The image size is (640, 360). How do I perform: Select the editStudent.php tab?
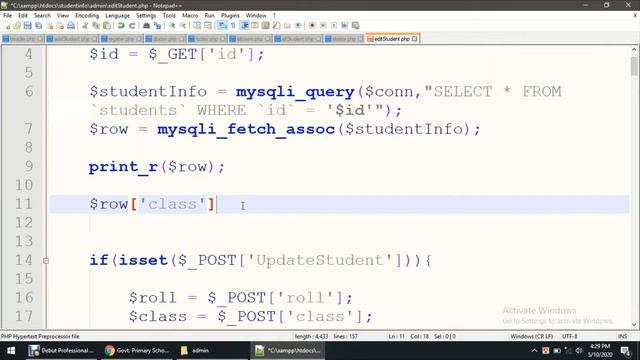click(x=392, y=39)
